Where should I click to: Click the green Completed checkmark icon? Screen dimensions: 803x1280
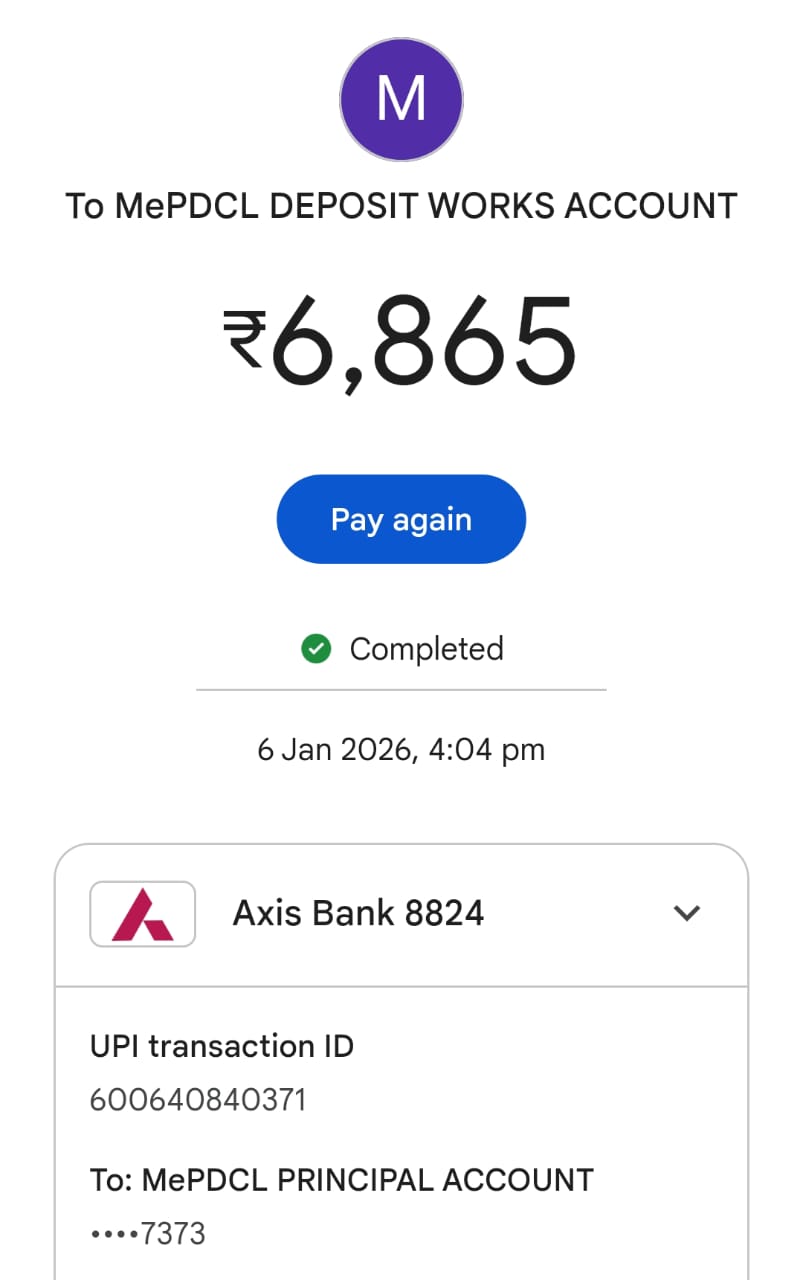click(316, 650)
